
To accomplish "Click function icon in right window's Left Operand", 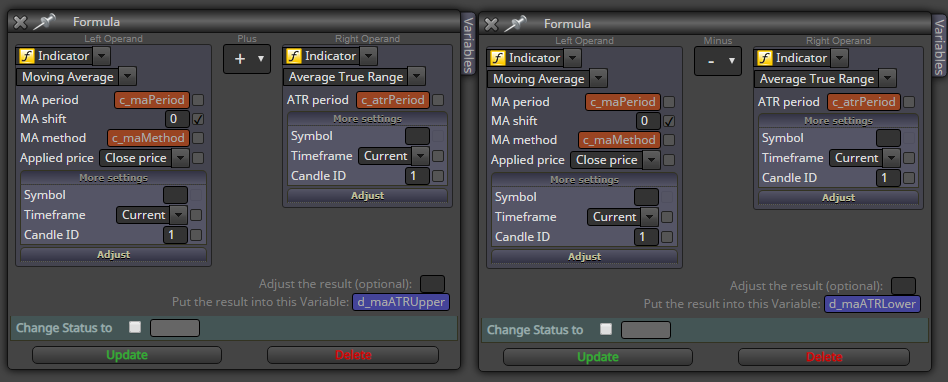I will click(497, 58).
